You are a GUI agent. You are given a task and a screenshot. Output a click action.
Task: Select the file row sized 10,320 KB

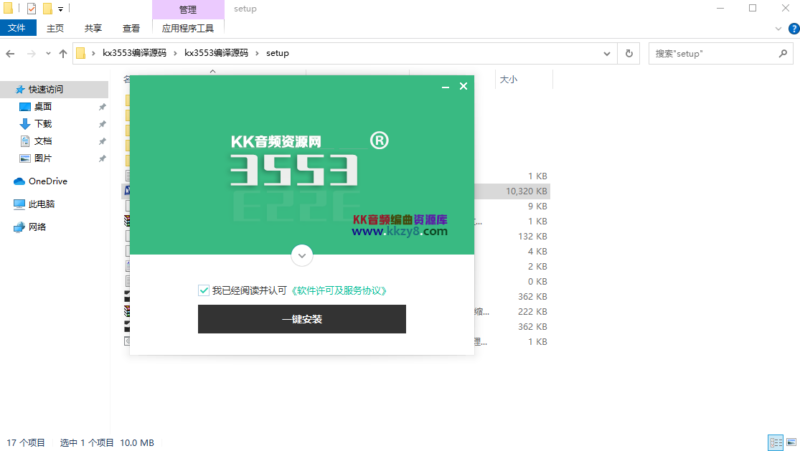337,191
